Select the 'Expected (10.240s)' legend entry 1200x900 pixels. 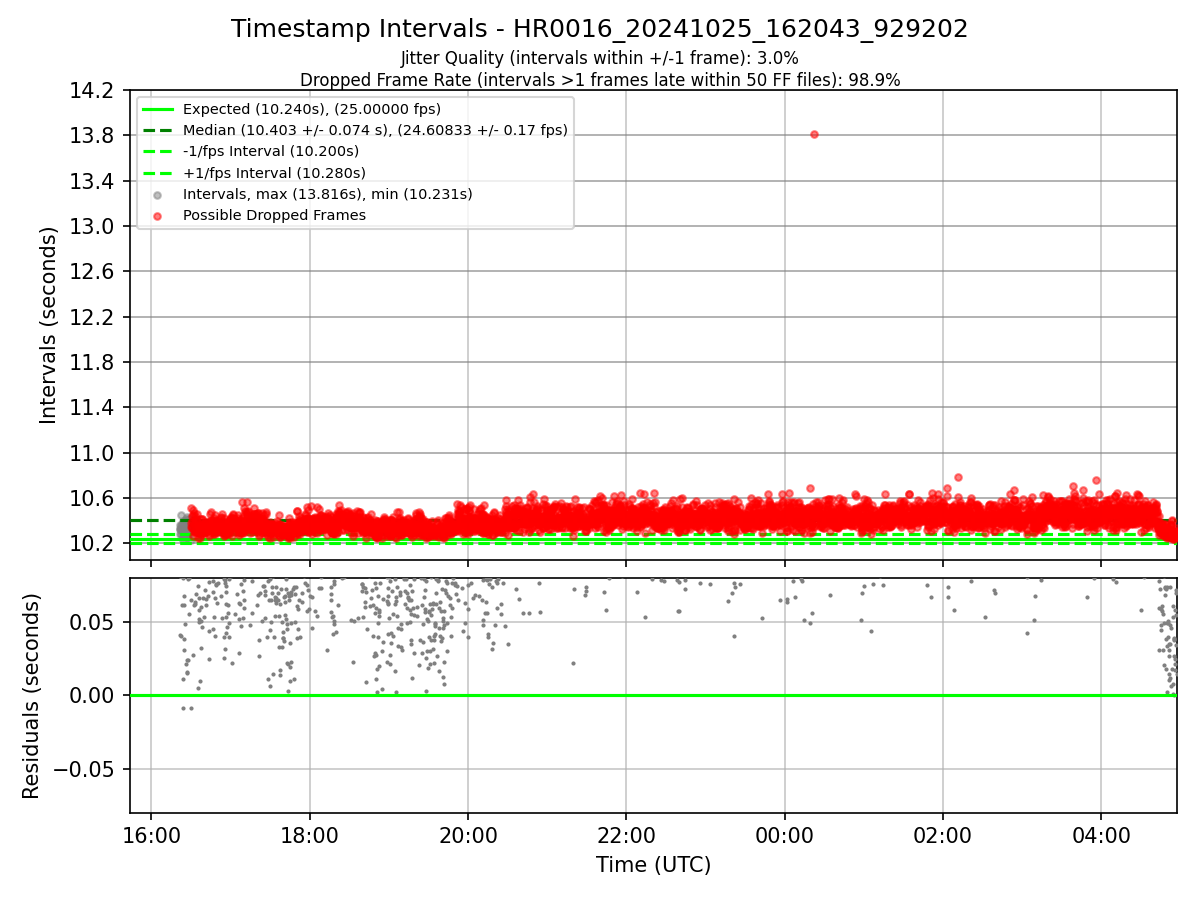pyautogui.click(x=312, y=109)
